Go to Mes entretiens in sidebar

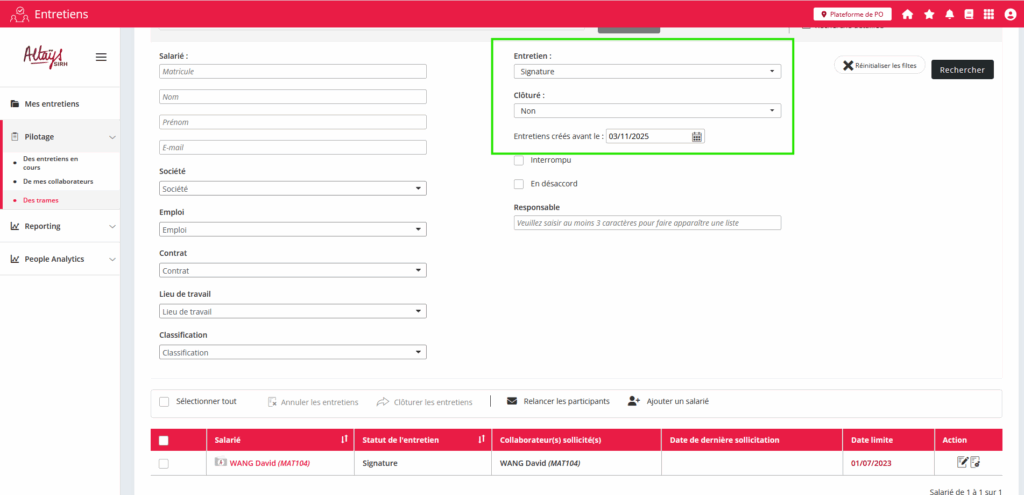pos(52,104)
